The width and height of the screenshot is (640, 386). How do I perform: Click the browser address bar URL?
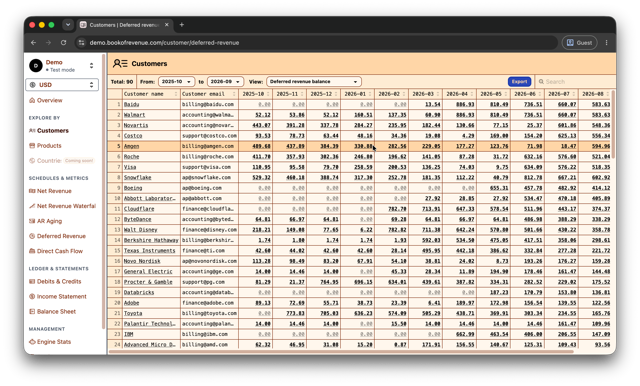(164, 42)
